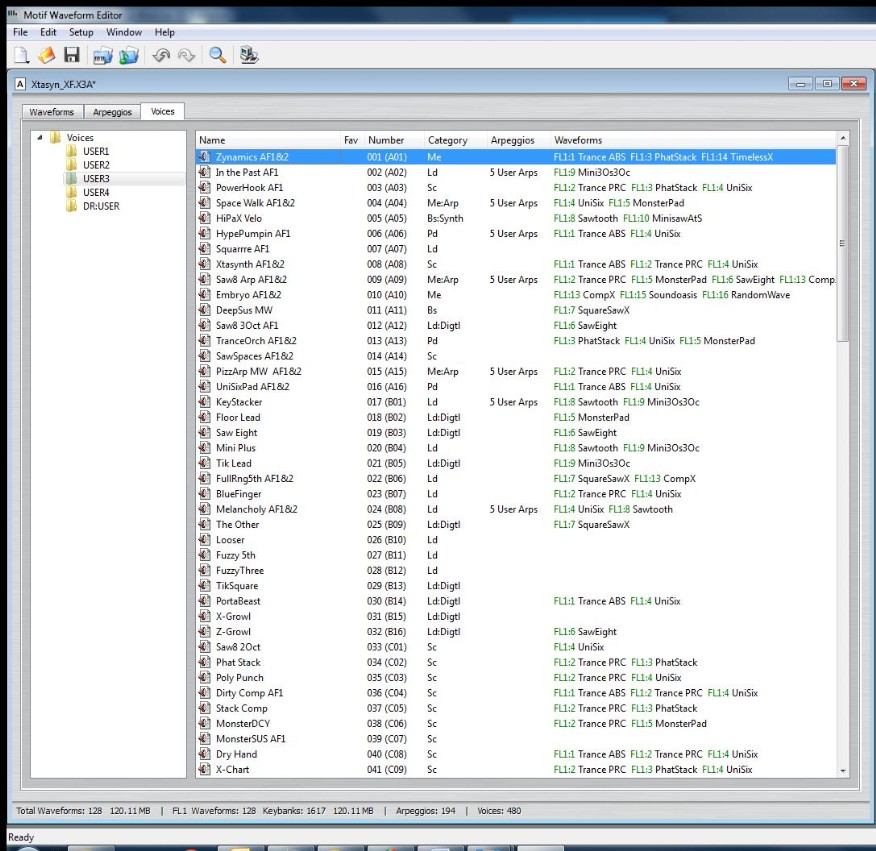The height and width of the screenshot is (851, 876).
Task: Create a new file with the toolbar icon
Action: tap(21, 55)
